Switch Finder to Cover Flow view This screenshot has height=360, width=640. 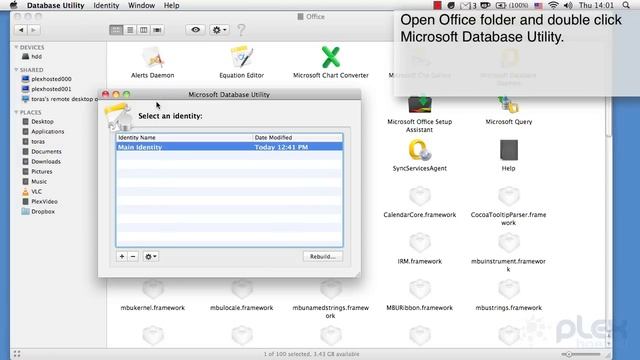point(157,30)
